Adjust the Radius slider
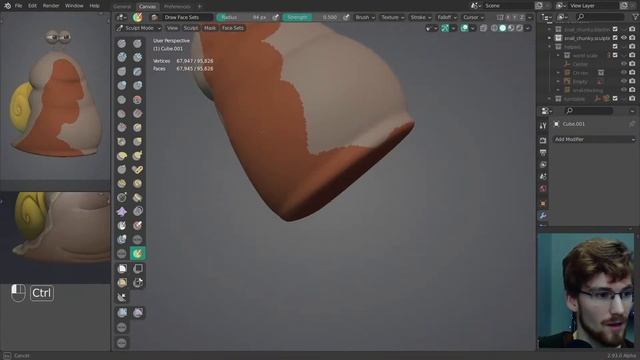 coord(243,17)
